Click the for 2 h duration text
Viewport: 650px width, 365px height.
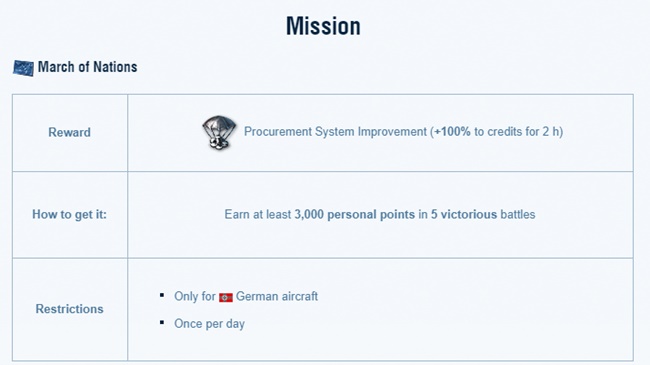click(x=543, y=132)
